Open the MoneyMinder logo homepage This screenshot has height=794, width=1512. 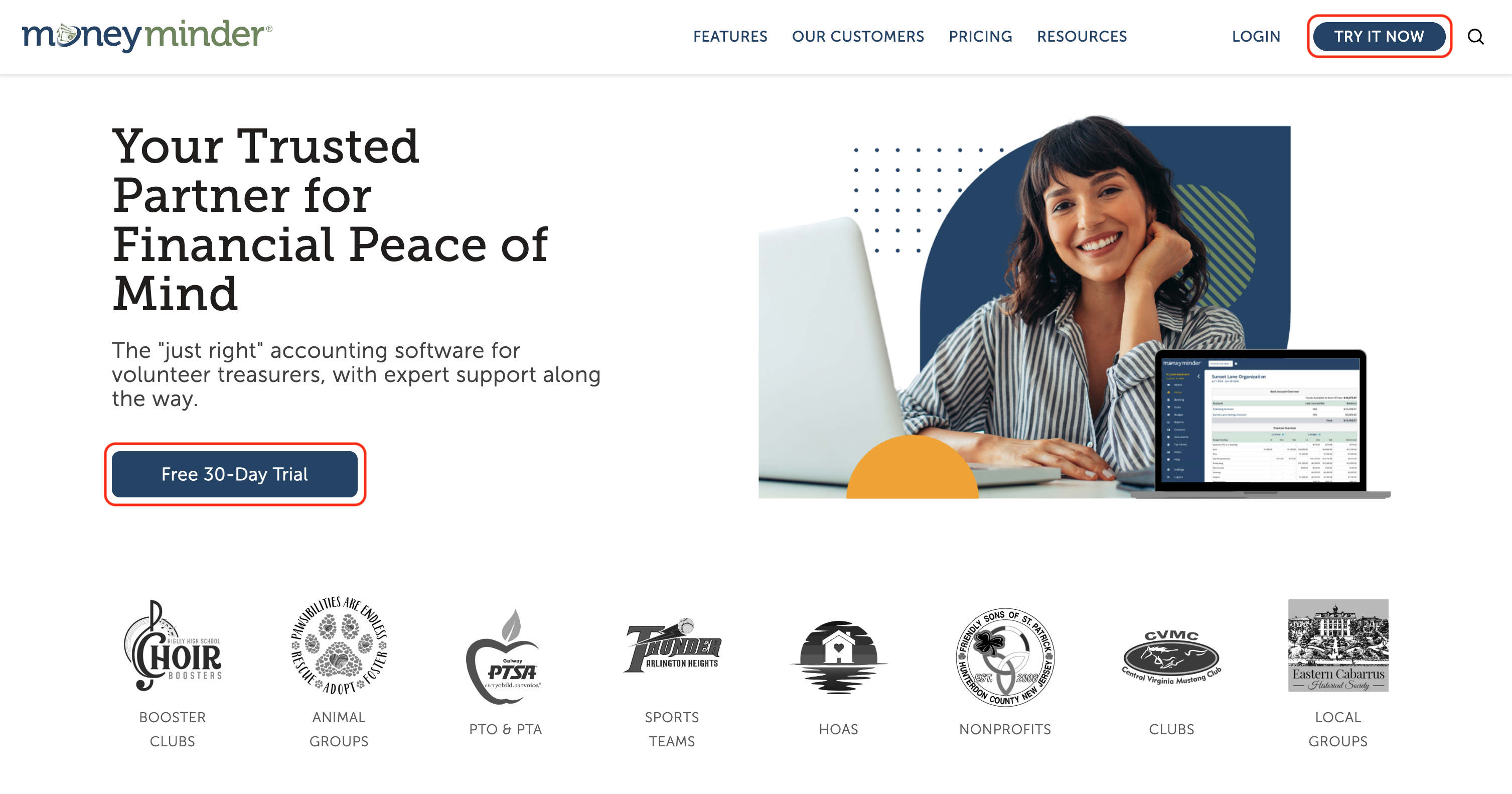147,35
